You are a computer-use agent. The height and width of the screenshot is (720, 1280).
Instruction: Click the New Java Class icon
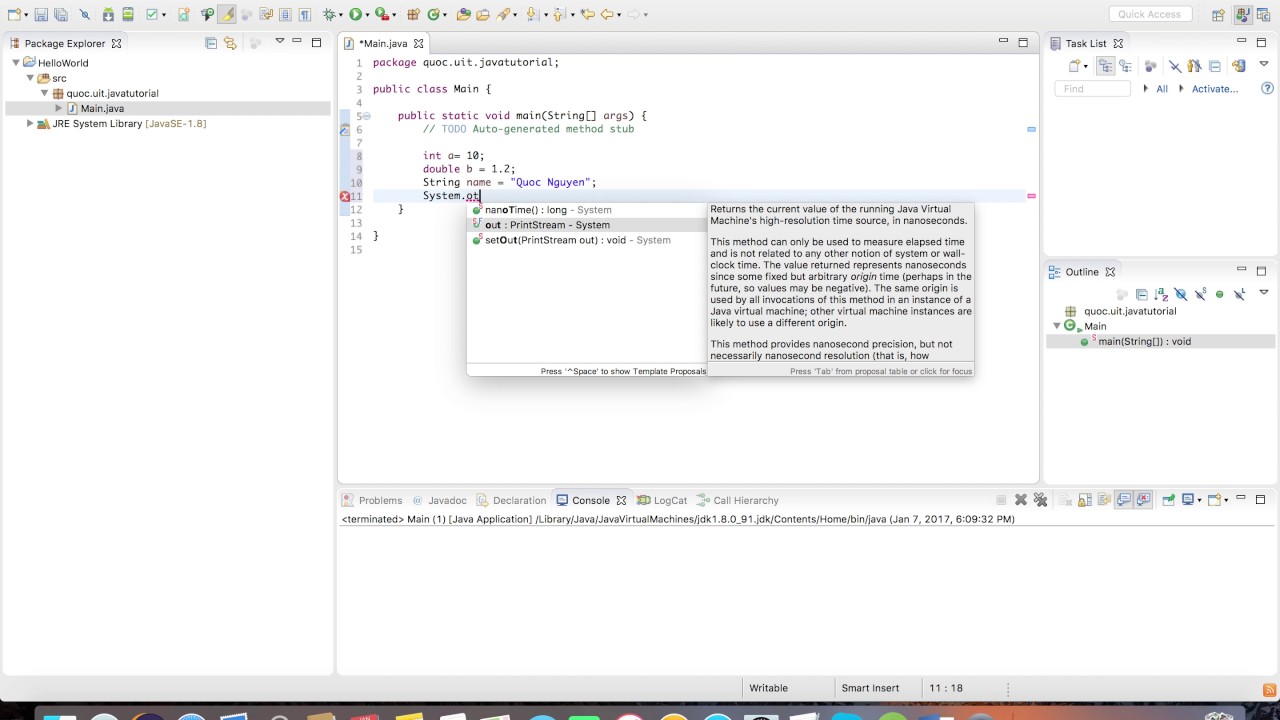433,14
